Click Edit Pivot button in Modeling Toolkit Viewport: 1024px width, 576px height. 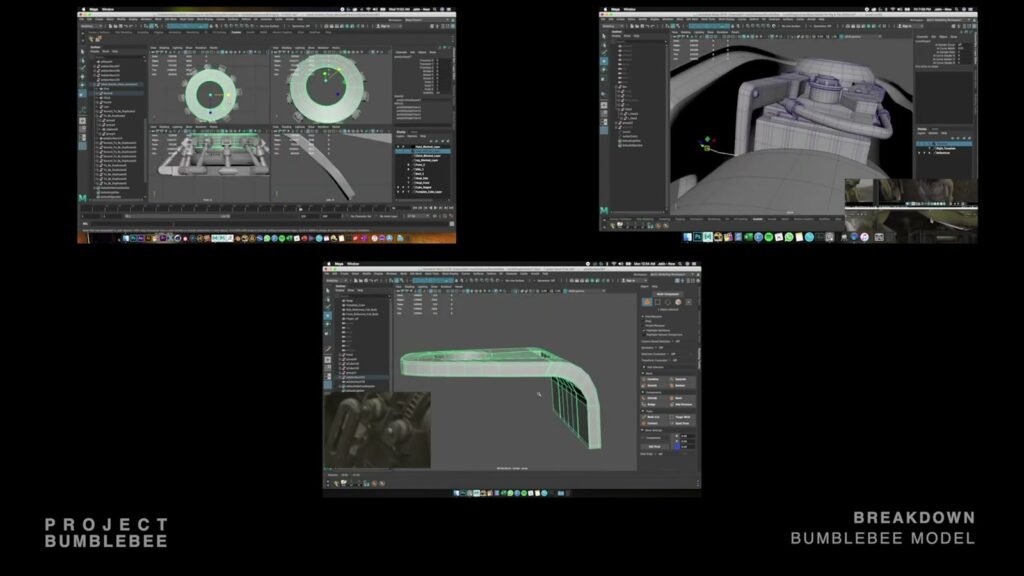coord(654,446)
